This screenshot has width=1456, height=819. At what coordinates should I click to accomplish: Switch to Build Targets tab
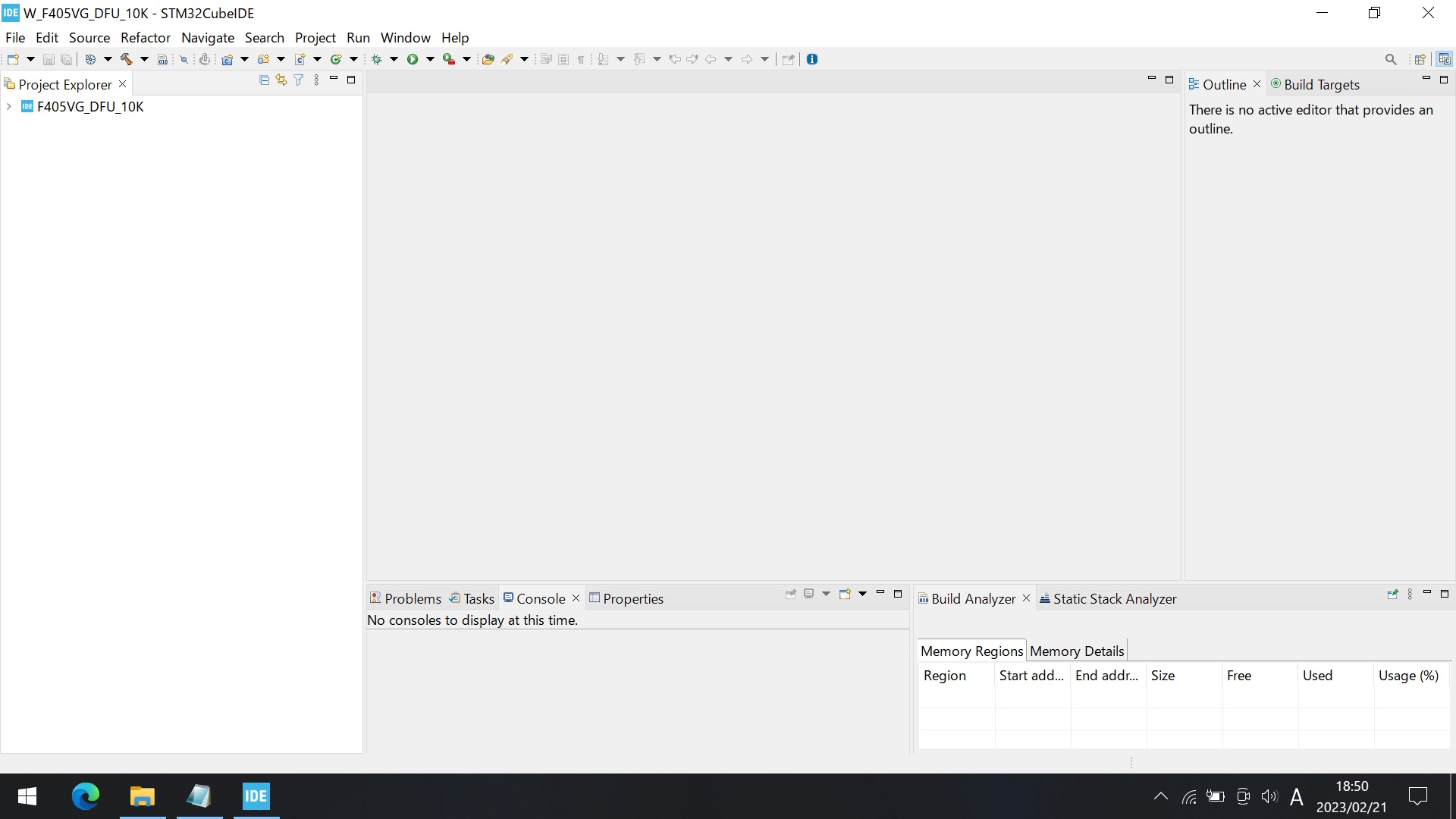click(x=1315, y=84)
